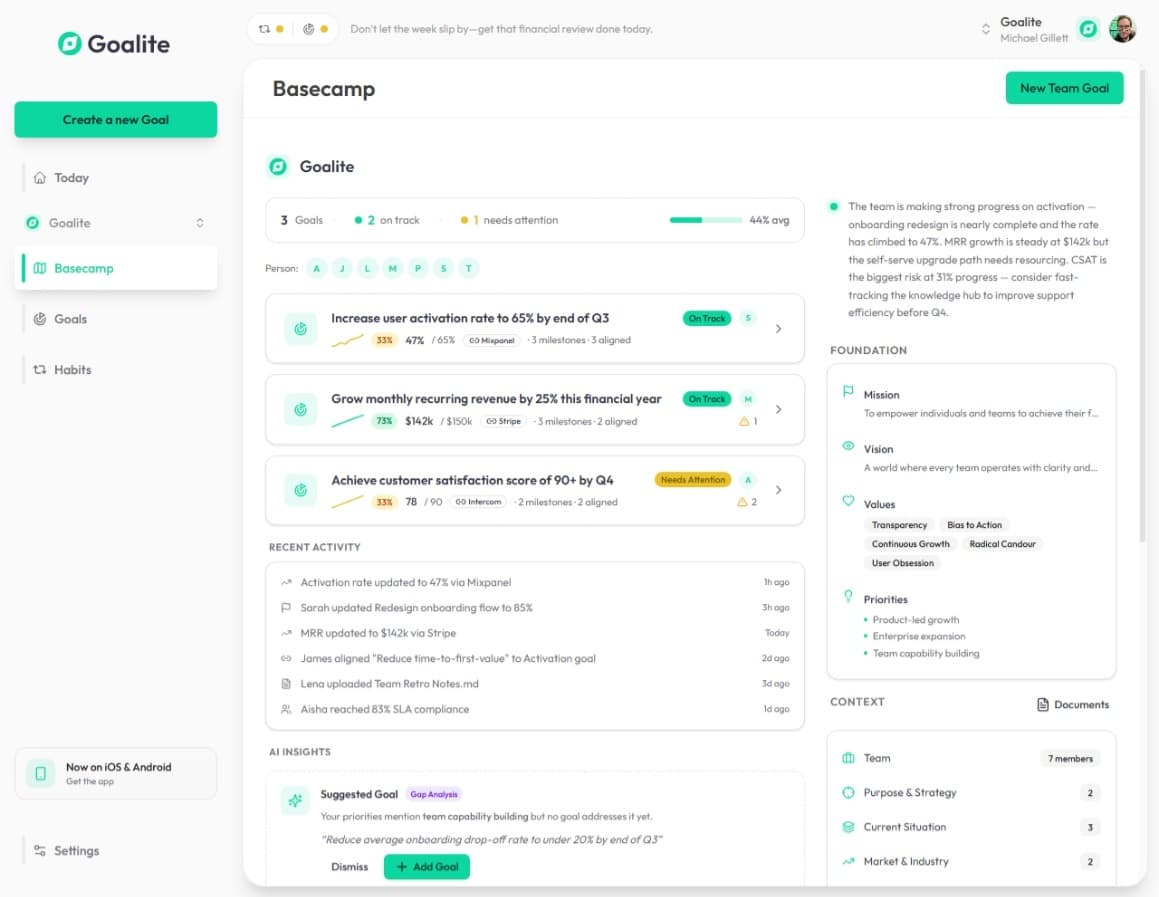Toggle person filter avatar A
The image size is (1159, 897).
click(317, 268)
